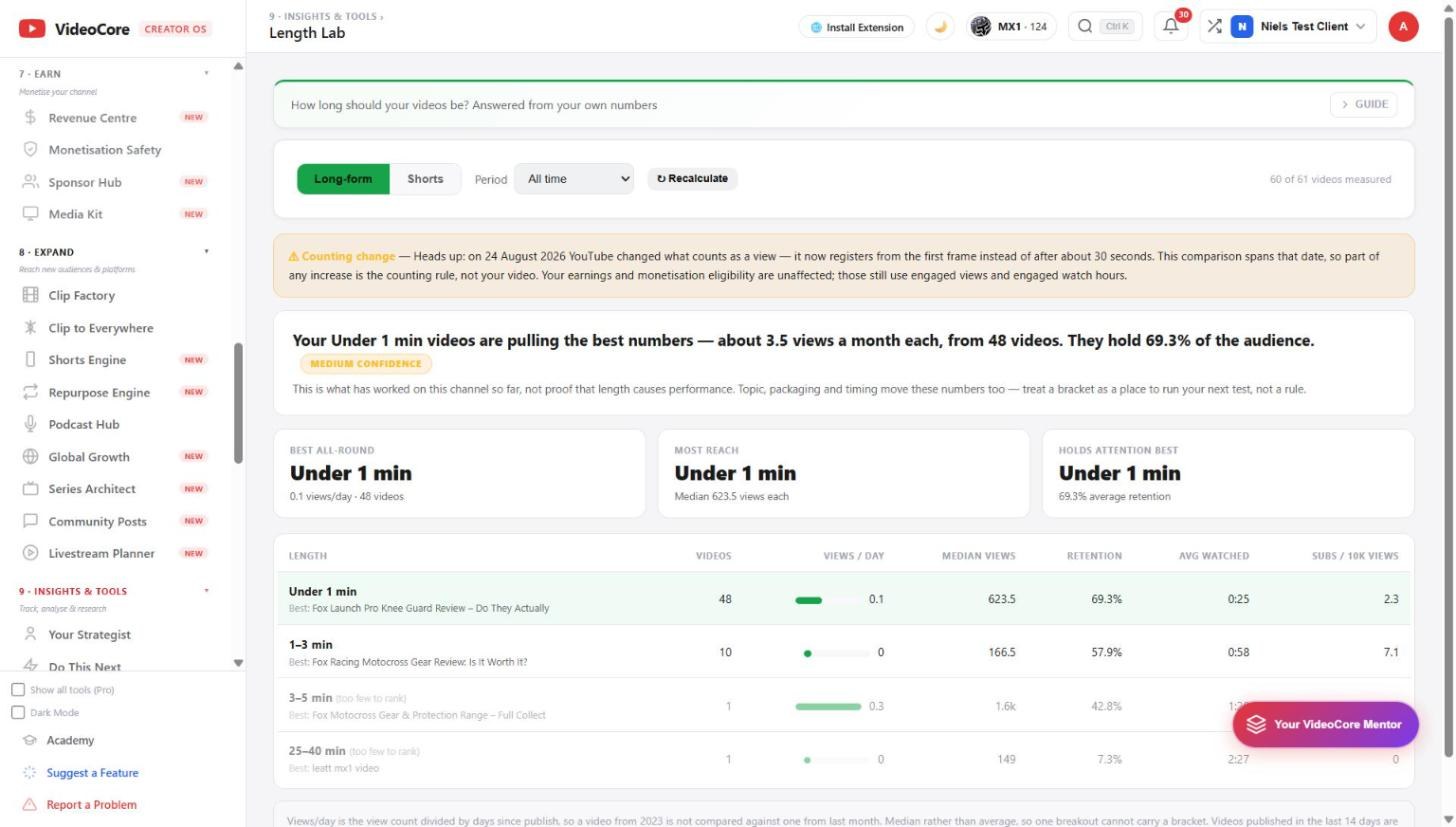Toggle the moon theme icon

coord(940,27)
